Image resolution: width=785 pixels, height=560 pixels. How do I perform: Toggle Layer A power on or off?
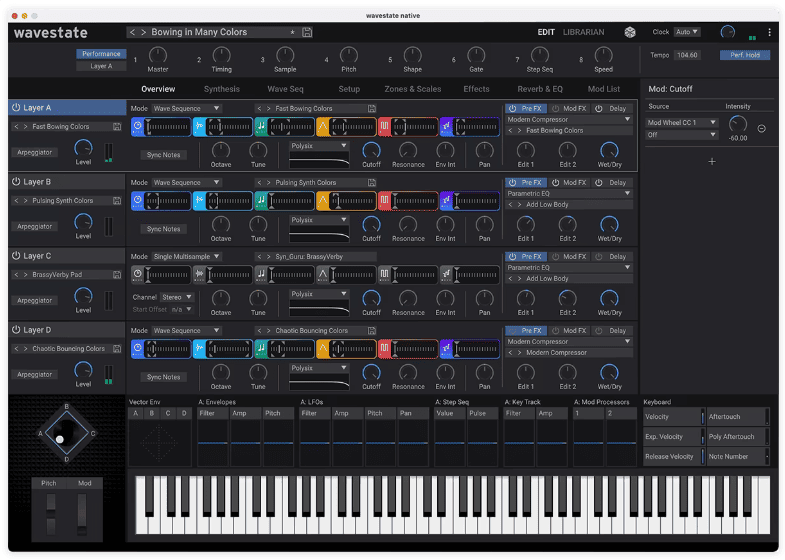coord(16,108)
